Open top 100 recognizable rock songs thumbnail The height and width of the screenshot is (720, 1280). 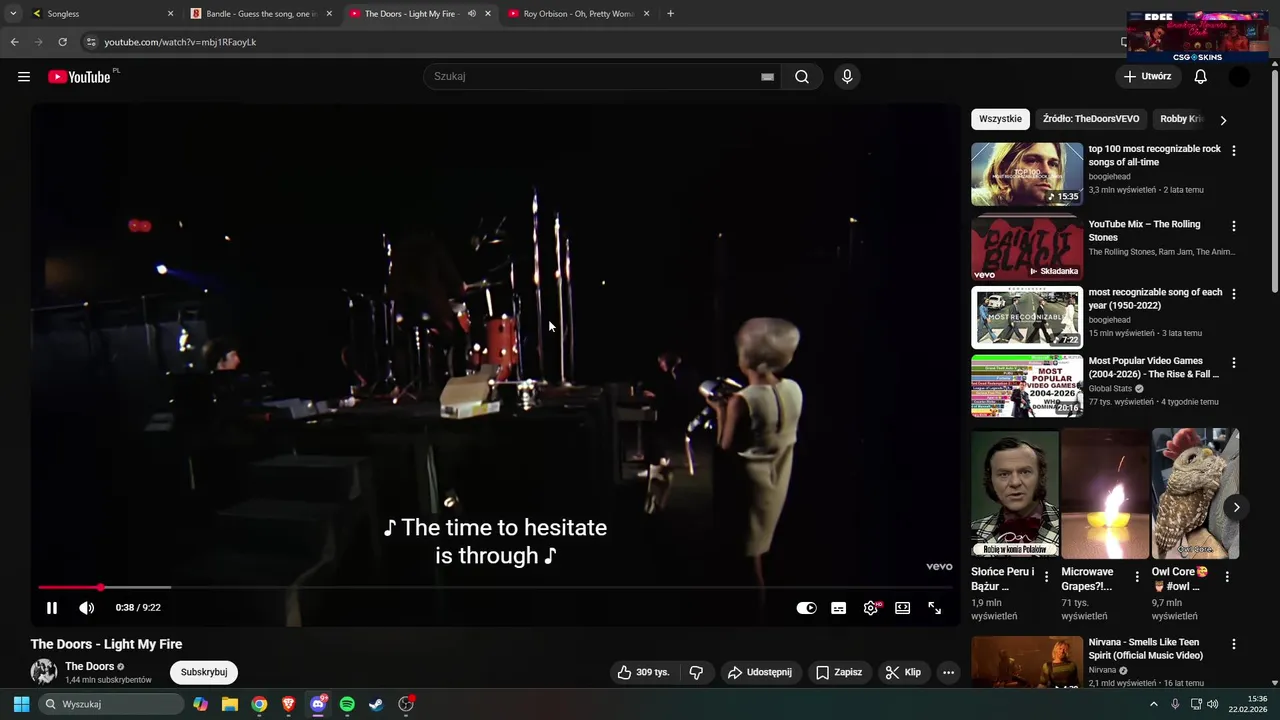click(1027, 174)
